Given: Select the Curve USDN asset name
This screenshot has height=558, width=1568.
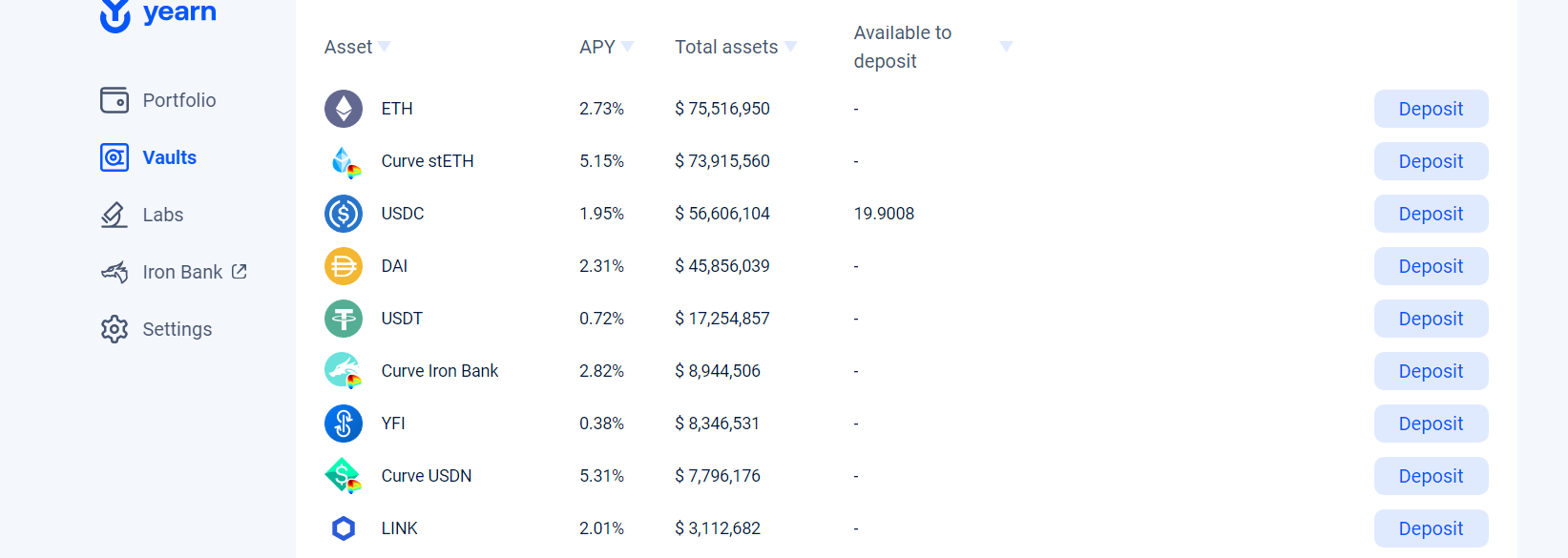Looking at the screenshot, I should coord(427,476).
